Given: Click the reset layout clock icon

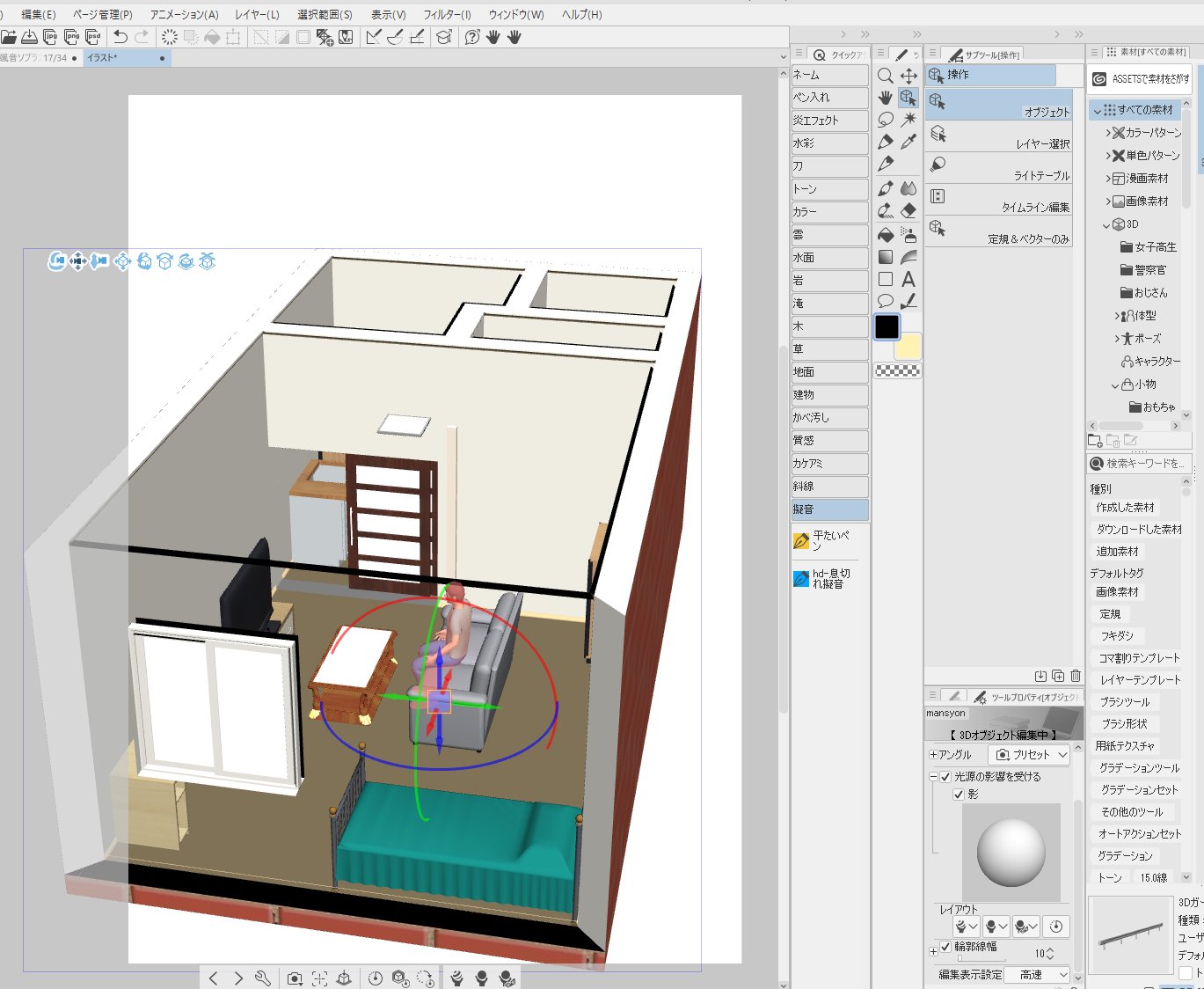Looking at the screenshot, I should pos(1056,926).
